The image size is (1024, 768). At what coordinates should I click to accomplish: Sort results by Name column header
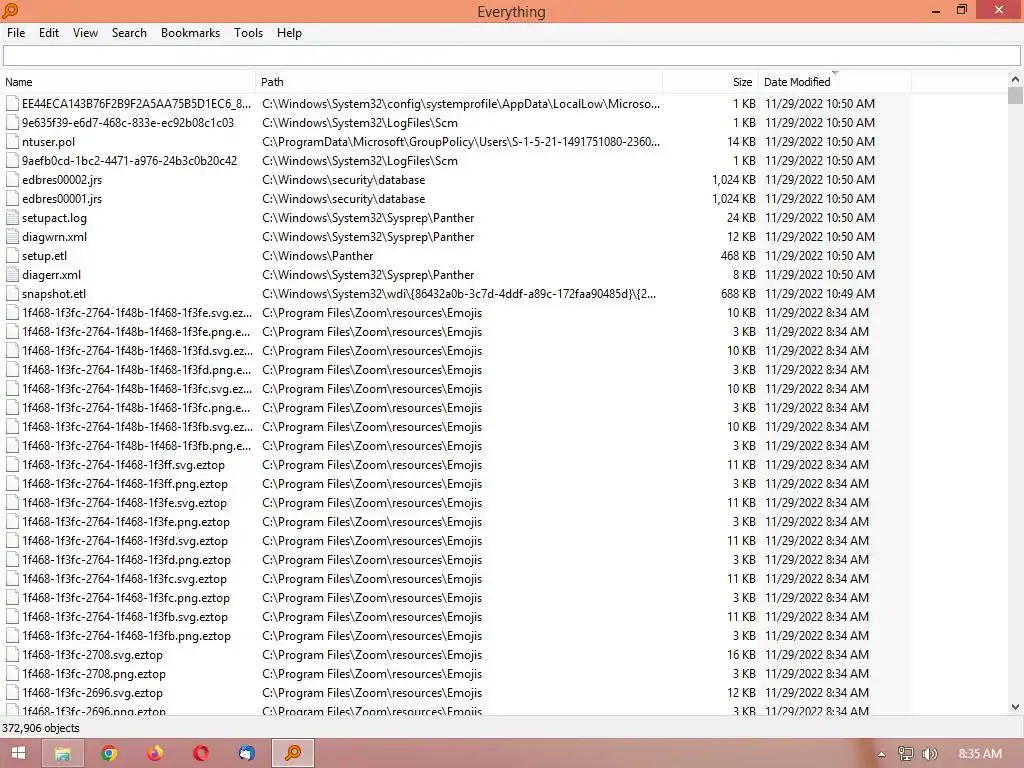pos(129,82)
